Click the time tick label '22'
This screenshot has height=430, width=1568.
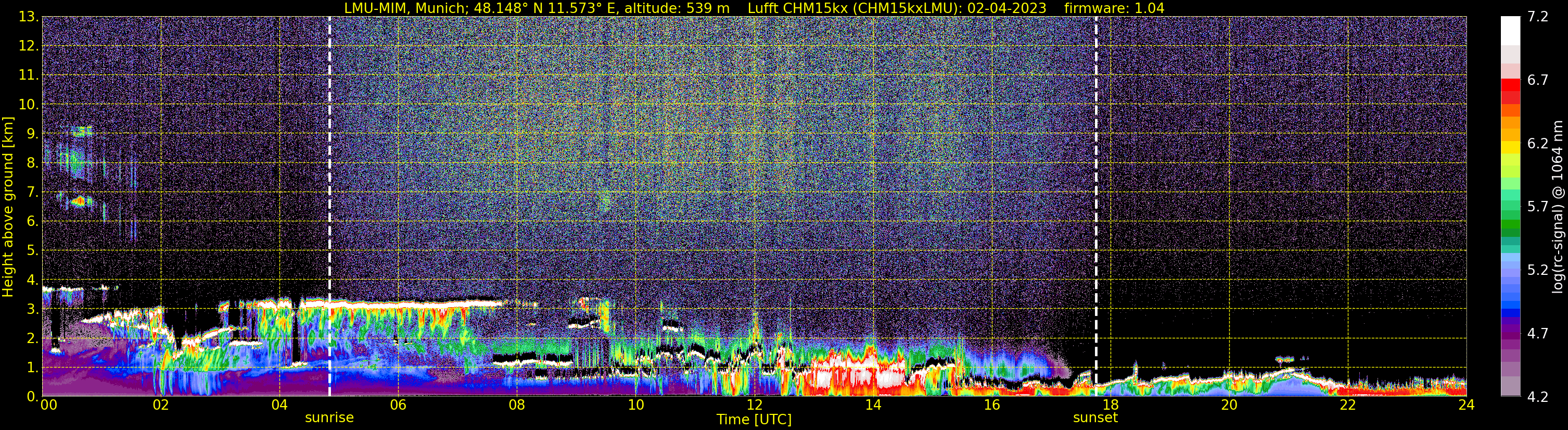coord(1348,405)
